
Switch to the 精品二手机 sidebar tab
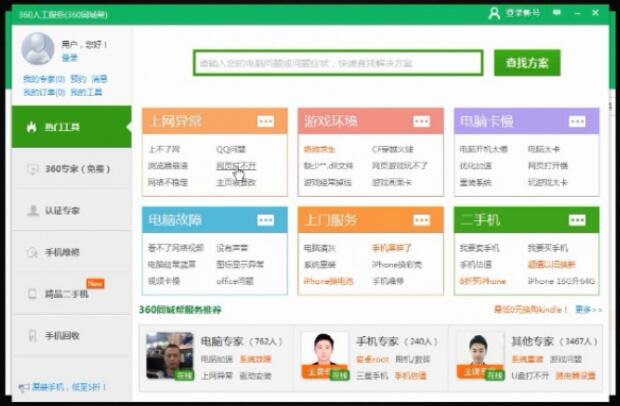(x=72, y=294)
